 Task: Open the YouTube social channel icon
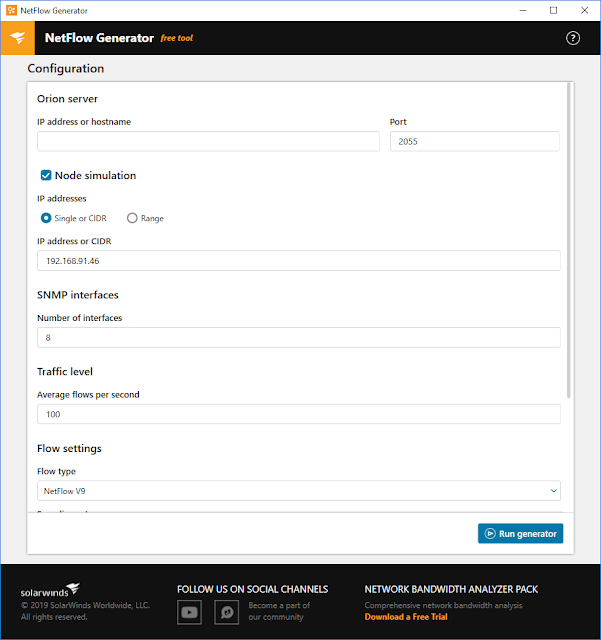(x=189, y=612)
